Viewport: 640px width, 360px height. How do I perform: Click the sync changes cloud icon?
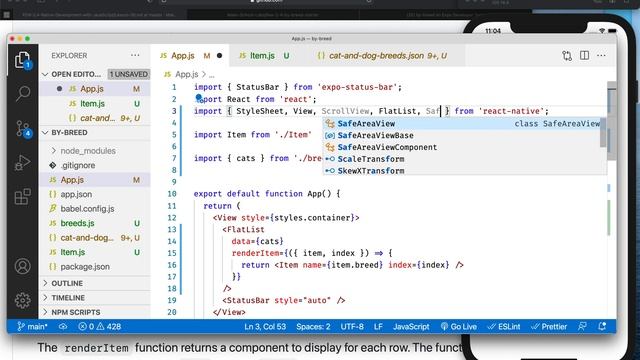(x=63, y=327)
